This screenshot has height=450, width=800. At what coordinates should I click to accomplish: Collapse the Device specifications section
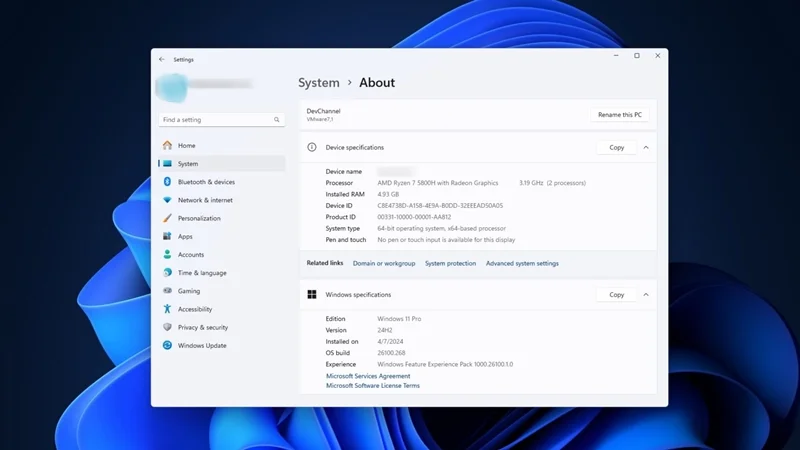646,147
